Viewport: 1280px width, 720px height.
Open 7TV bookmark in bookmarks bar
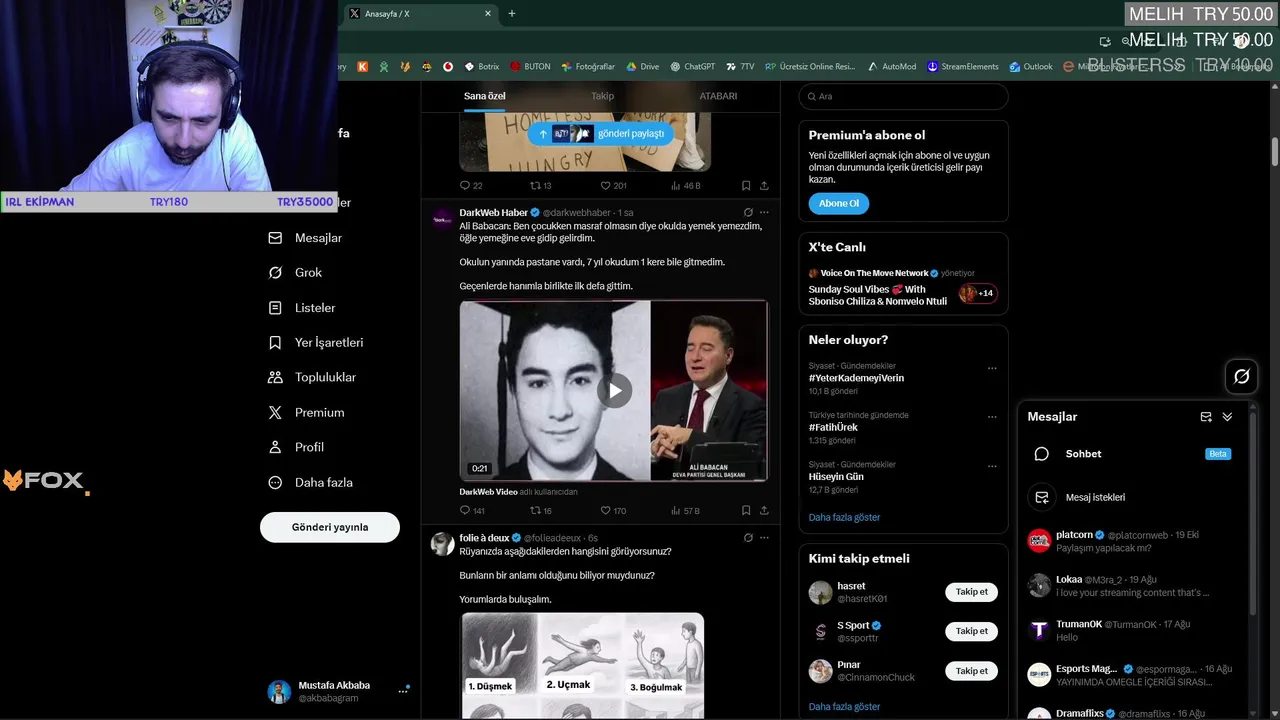click(740, 67)
